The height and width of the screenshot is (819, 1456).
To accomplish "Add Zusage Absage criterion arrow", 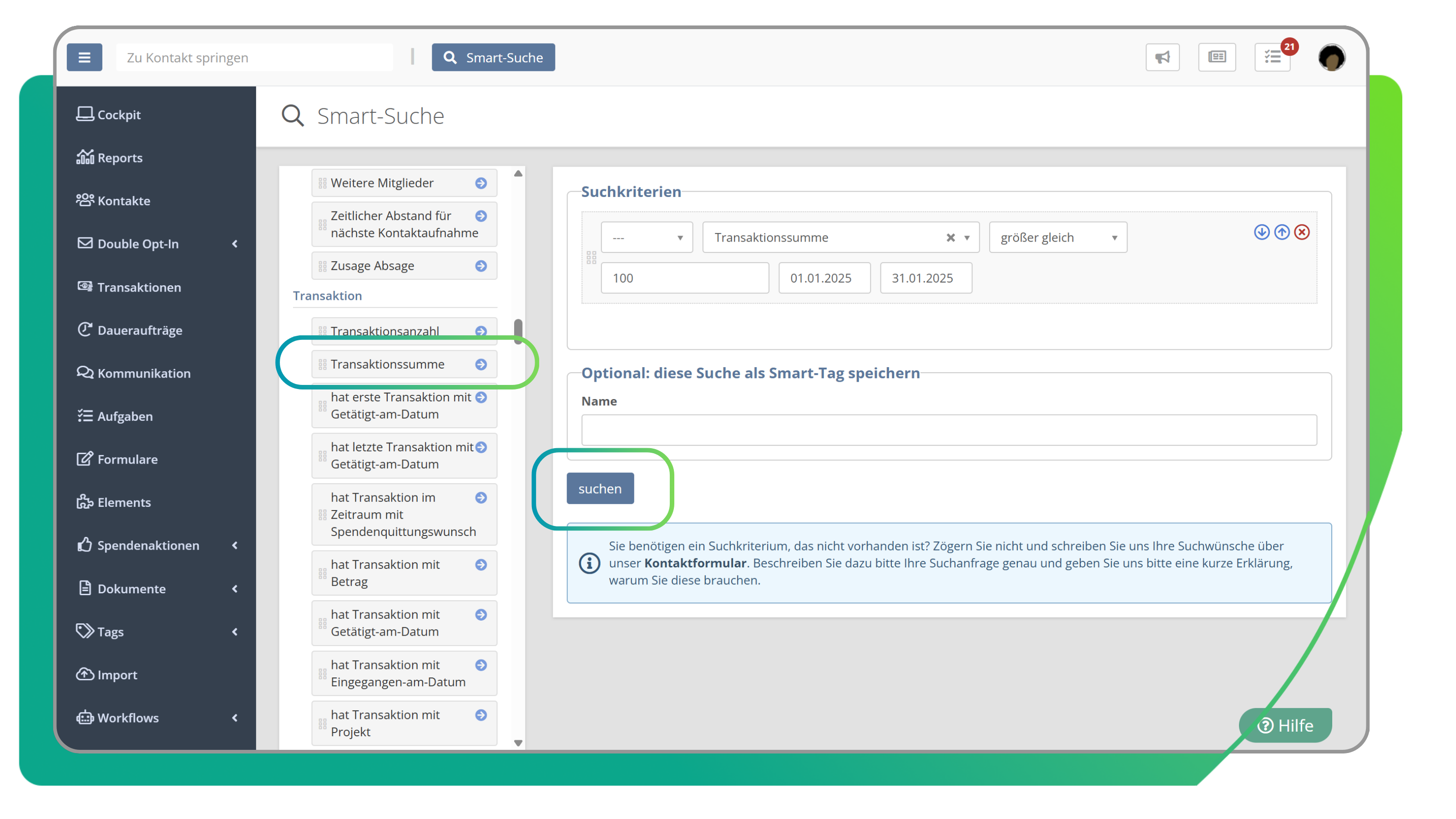I will [x=481, y=266].
